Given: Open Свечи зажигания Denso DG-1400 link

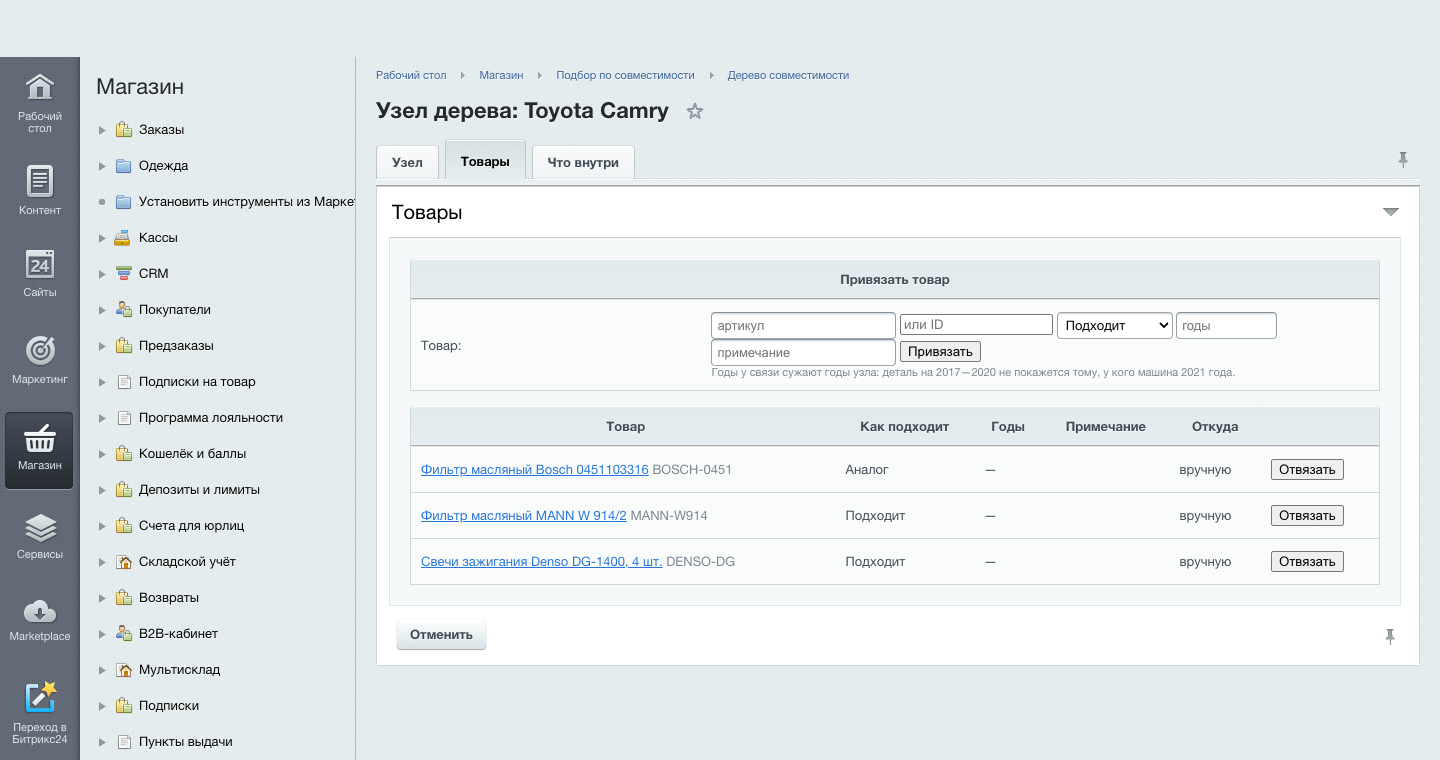Looking at the screenshot, I should coord(541,562).
